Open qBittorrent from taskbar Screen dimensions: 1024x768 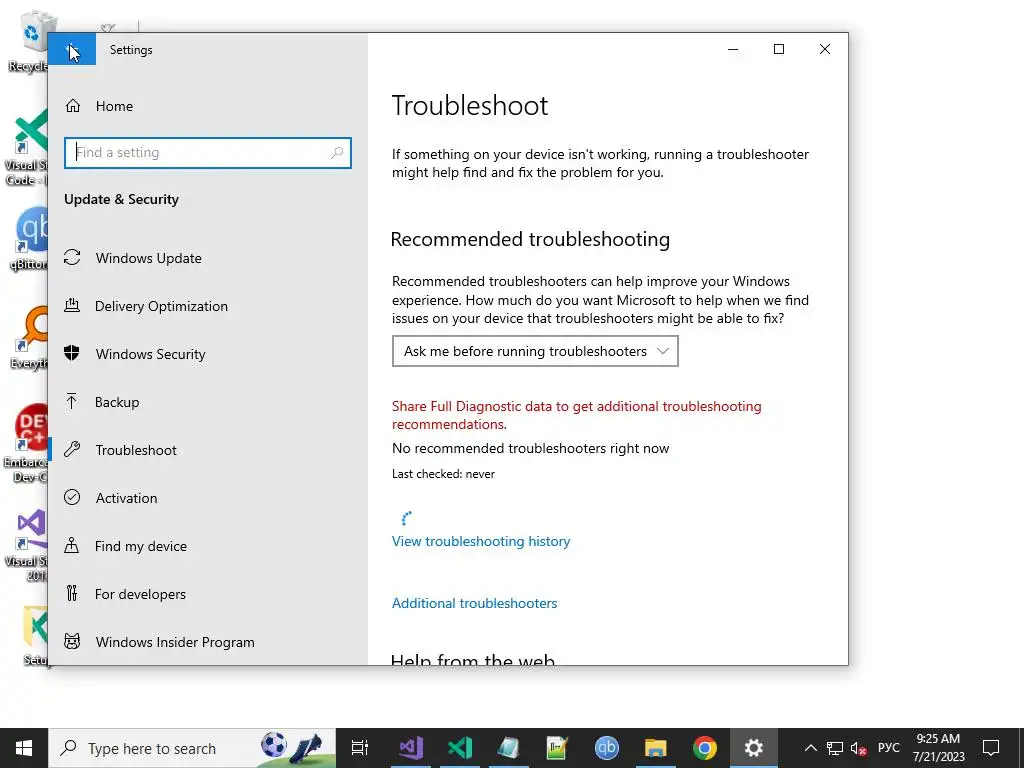click(x=607, y=748)
